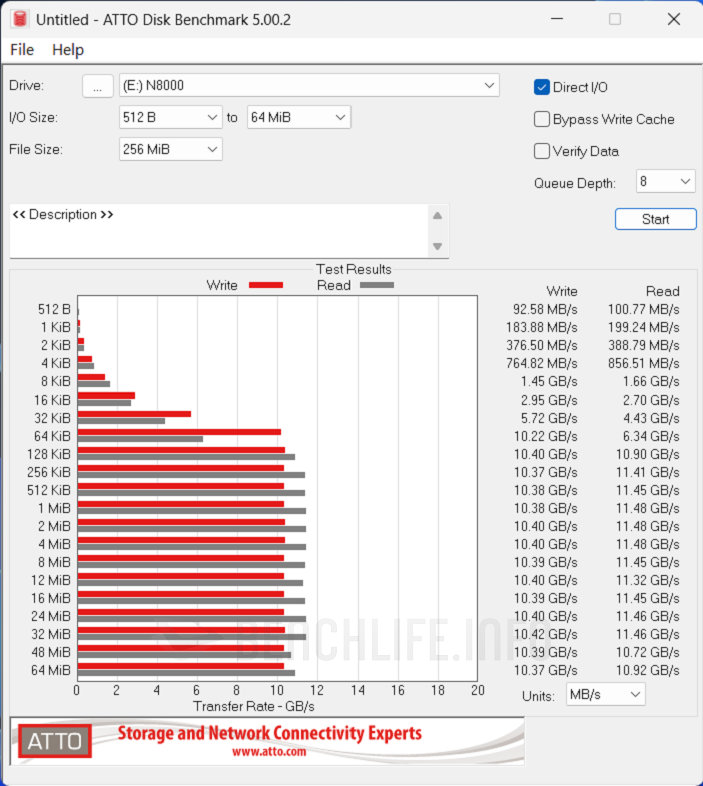Click the 11.41 GB/s read value
Viewport: 703px width, 786px height.
pyautogui.click(x=647, y=472)
